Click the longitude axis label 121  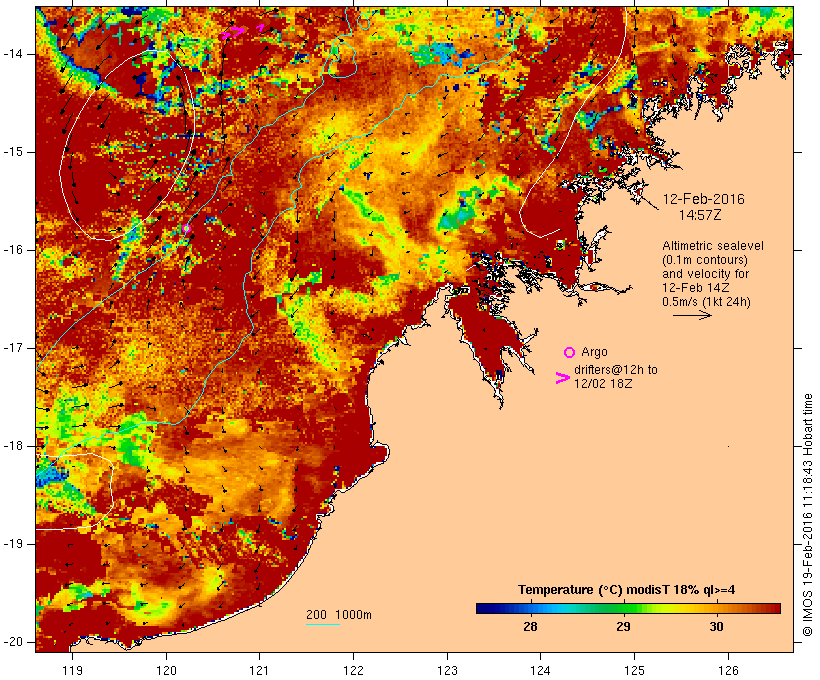click(259, 671)
